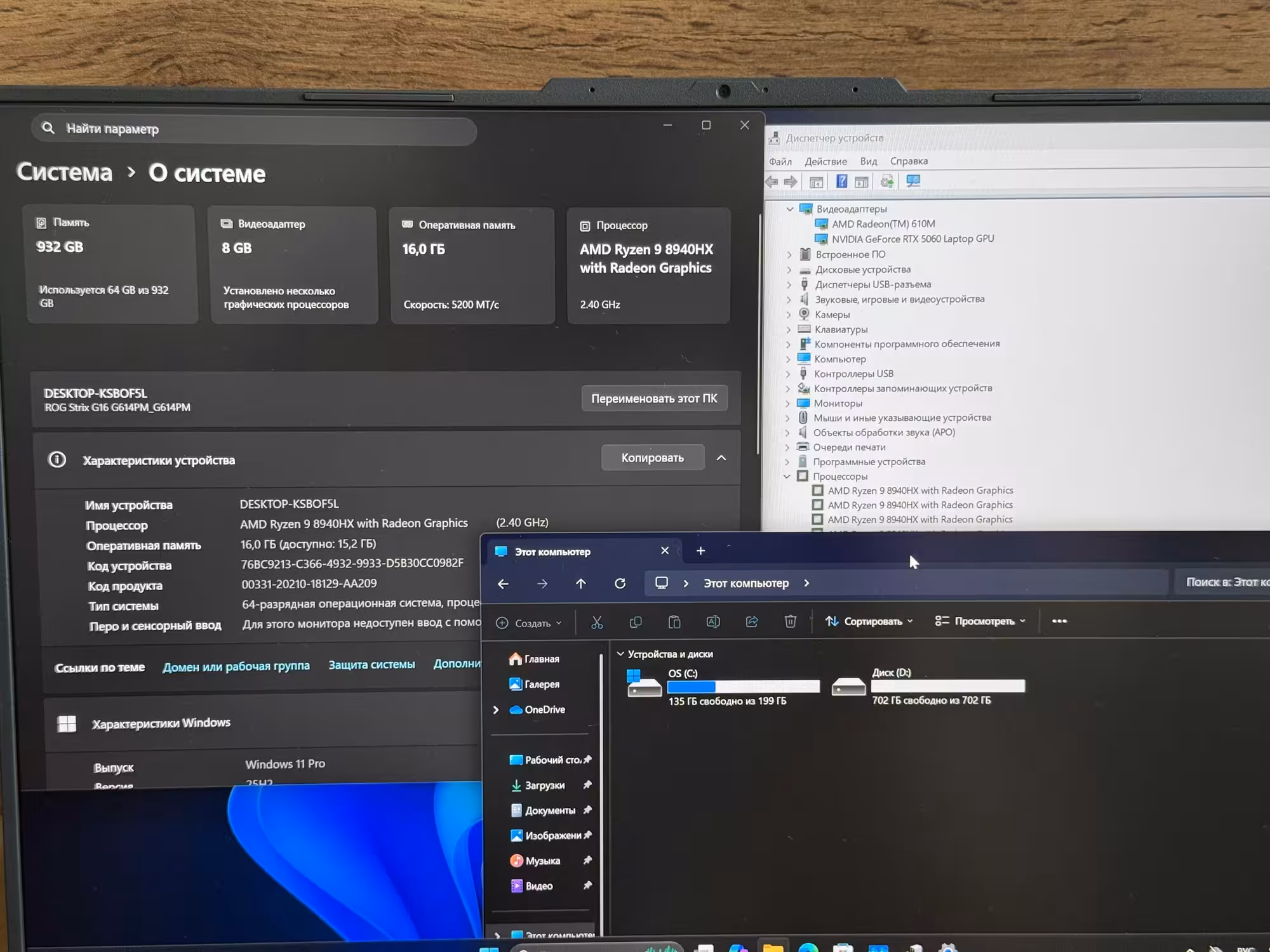Open the Вид menu in Device Manager
Screen dimensions: 1270x952
point(869,161)
